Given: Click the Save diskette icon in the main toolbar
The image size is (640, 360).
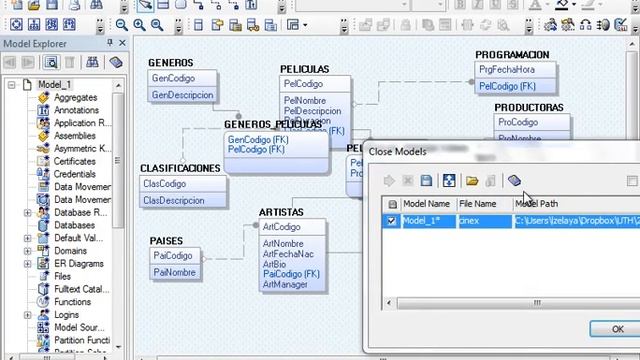Looking at the screenshot, I should tap(52, 5).
